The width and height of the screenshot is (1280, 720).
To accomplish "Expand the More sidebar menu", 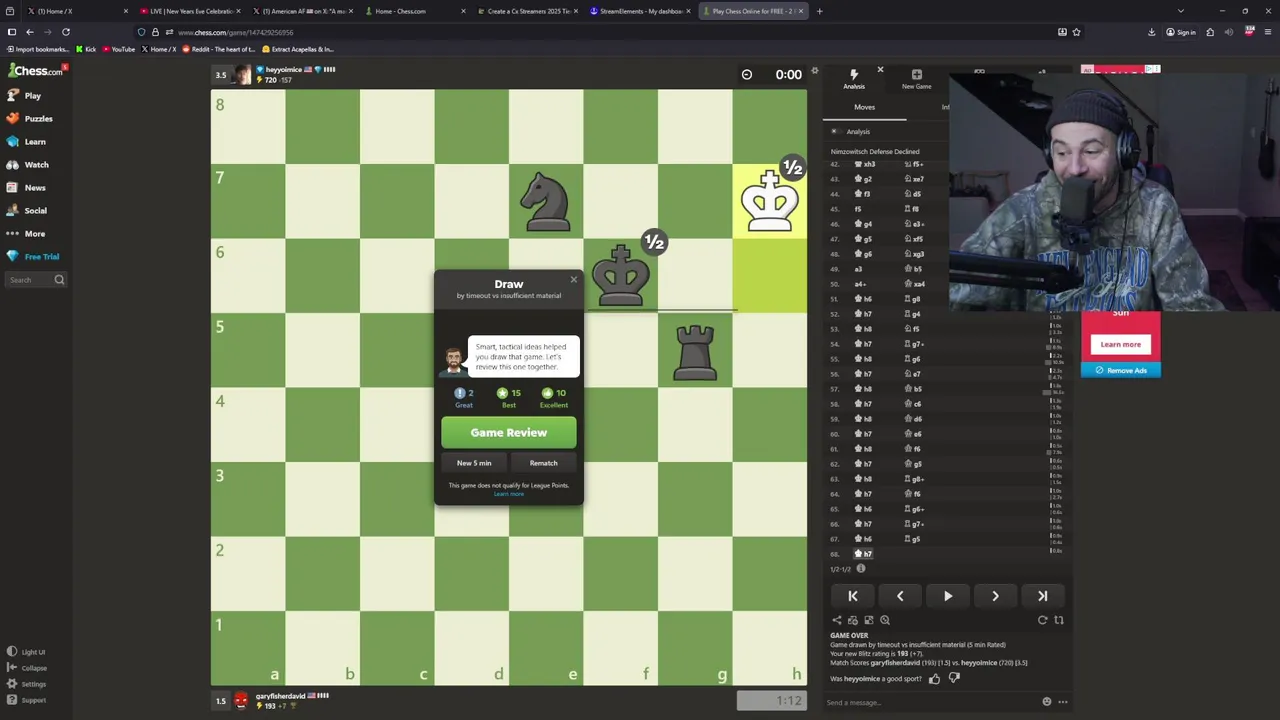I will pyautogui.click(x=27, y=234).
